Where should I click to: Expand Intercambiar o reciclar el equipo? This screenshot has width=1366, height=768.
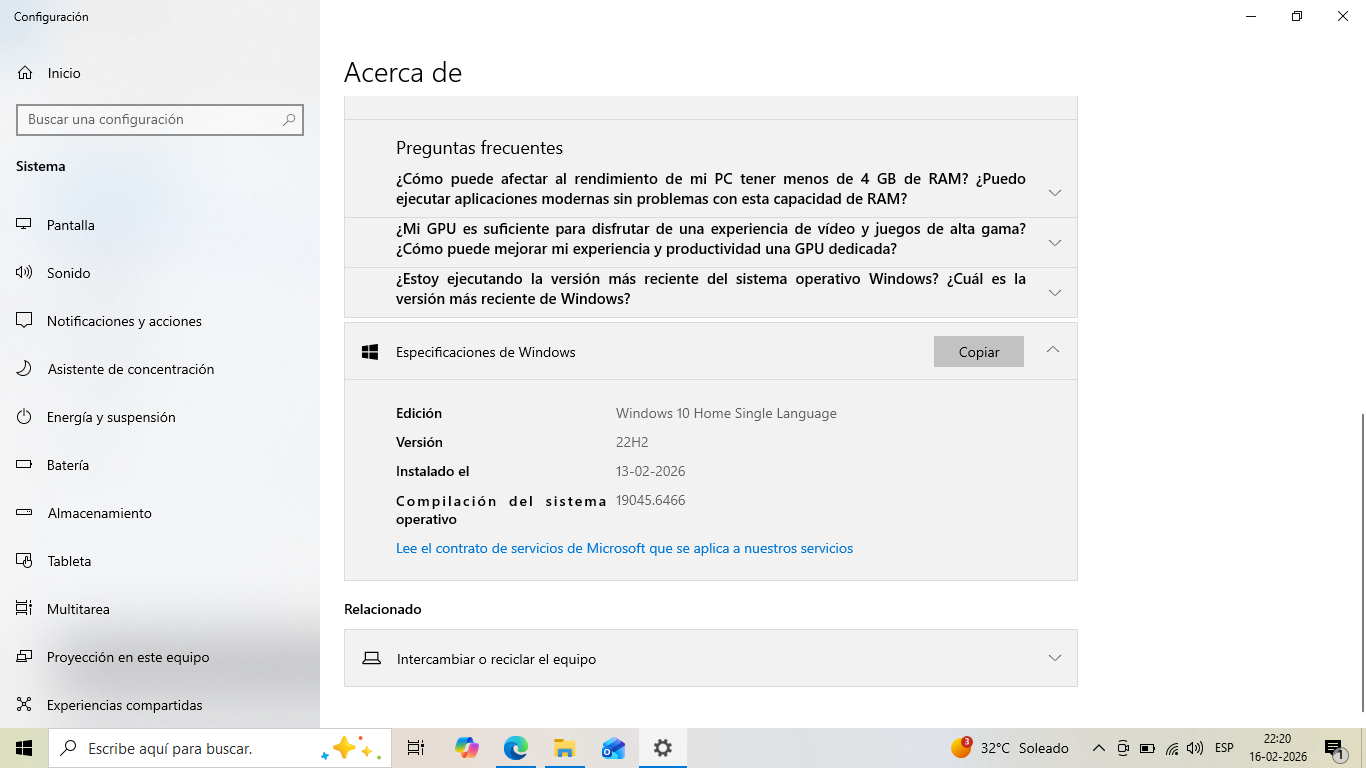[x=1054, y=658]
